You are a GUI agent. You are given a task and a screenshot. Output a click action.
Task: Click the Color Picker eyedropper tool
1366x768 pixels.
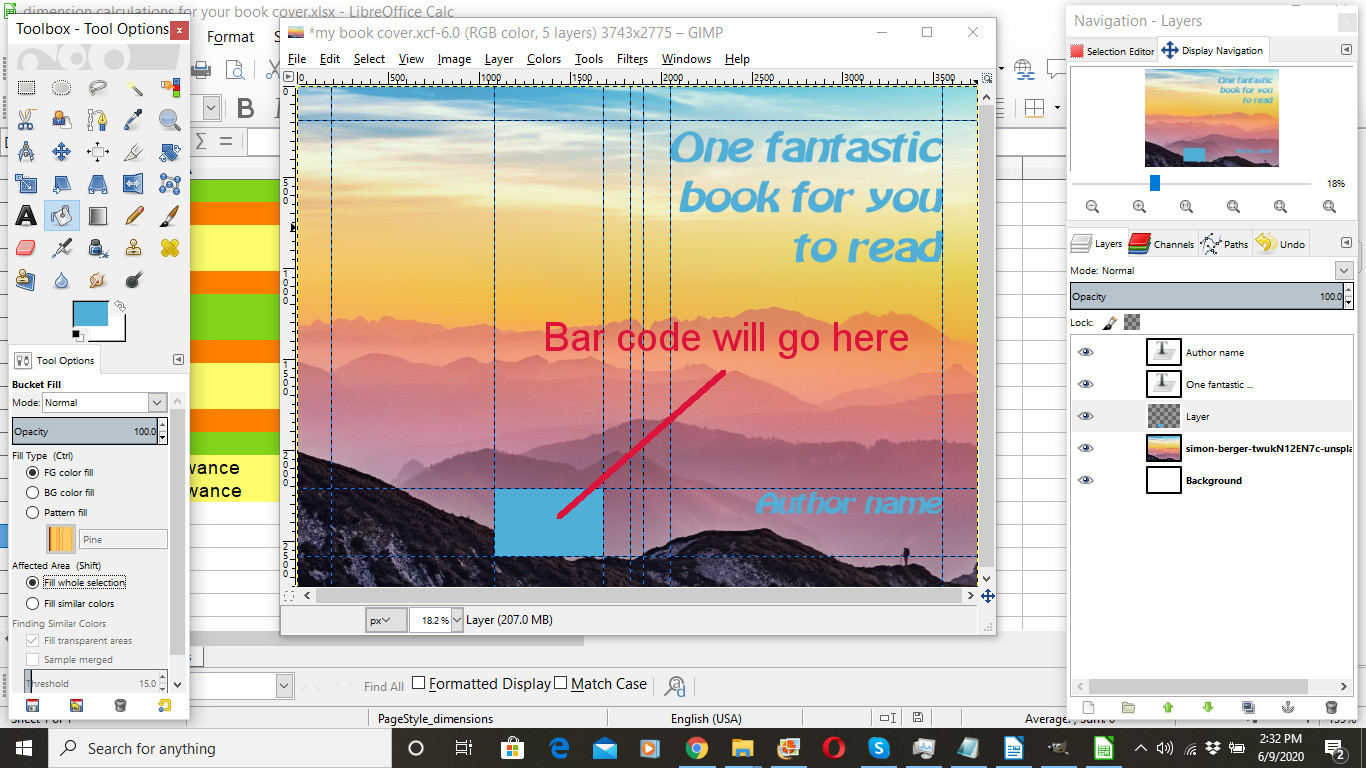[x=134, y=120]
